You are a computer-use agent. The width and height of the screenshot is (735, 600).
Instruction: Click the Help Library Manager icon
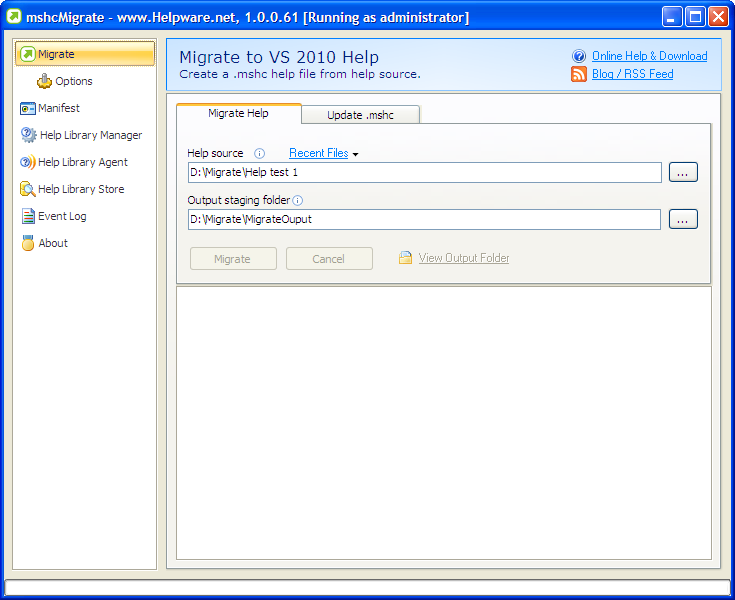point(28,135)
